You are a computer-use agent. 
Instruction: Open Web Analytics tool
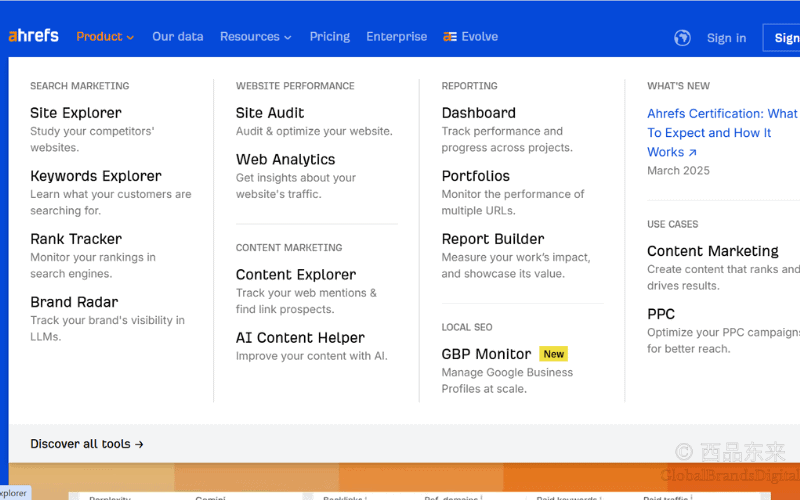285,160
